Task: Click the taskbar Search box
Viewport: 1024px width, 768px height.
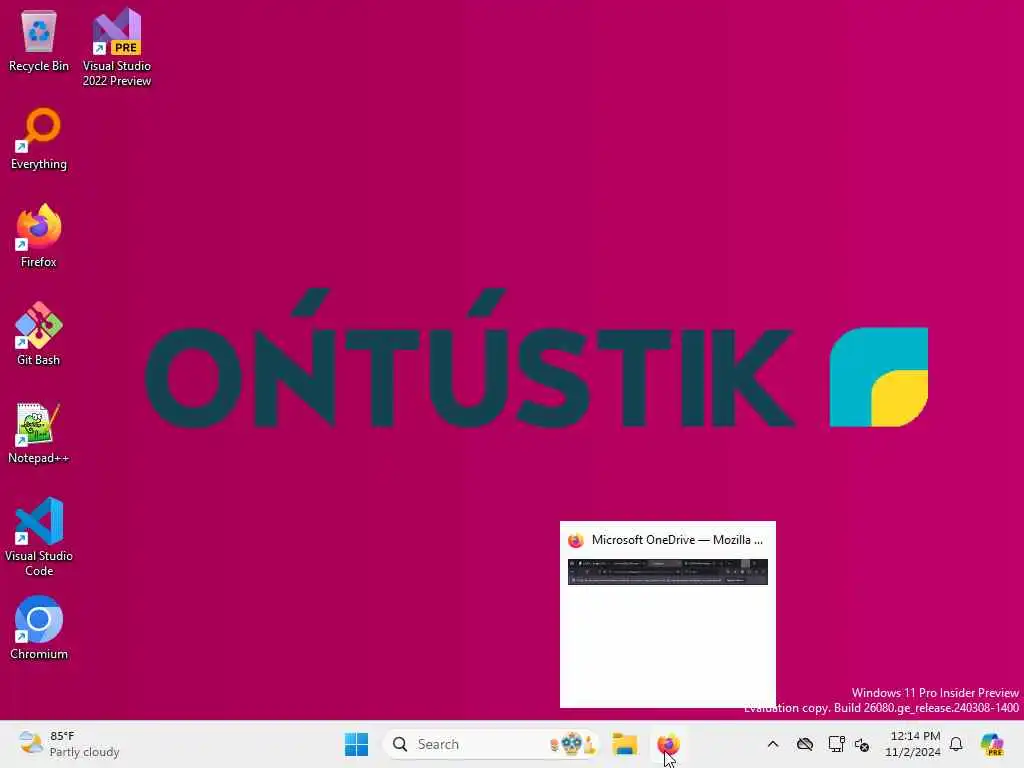Action: [491, 744]
